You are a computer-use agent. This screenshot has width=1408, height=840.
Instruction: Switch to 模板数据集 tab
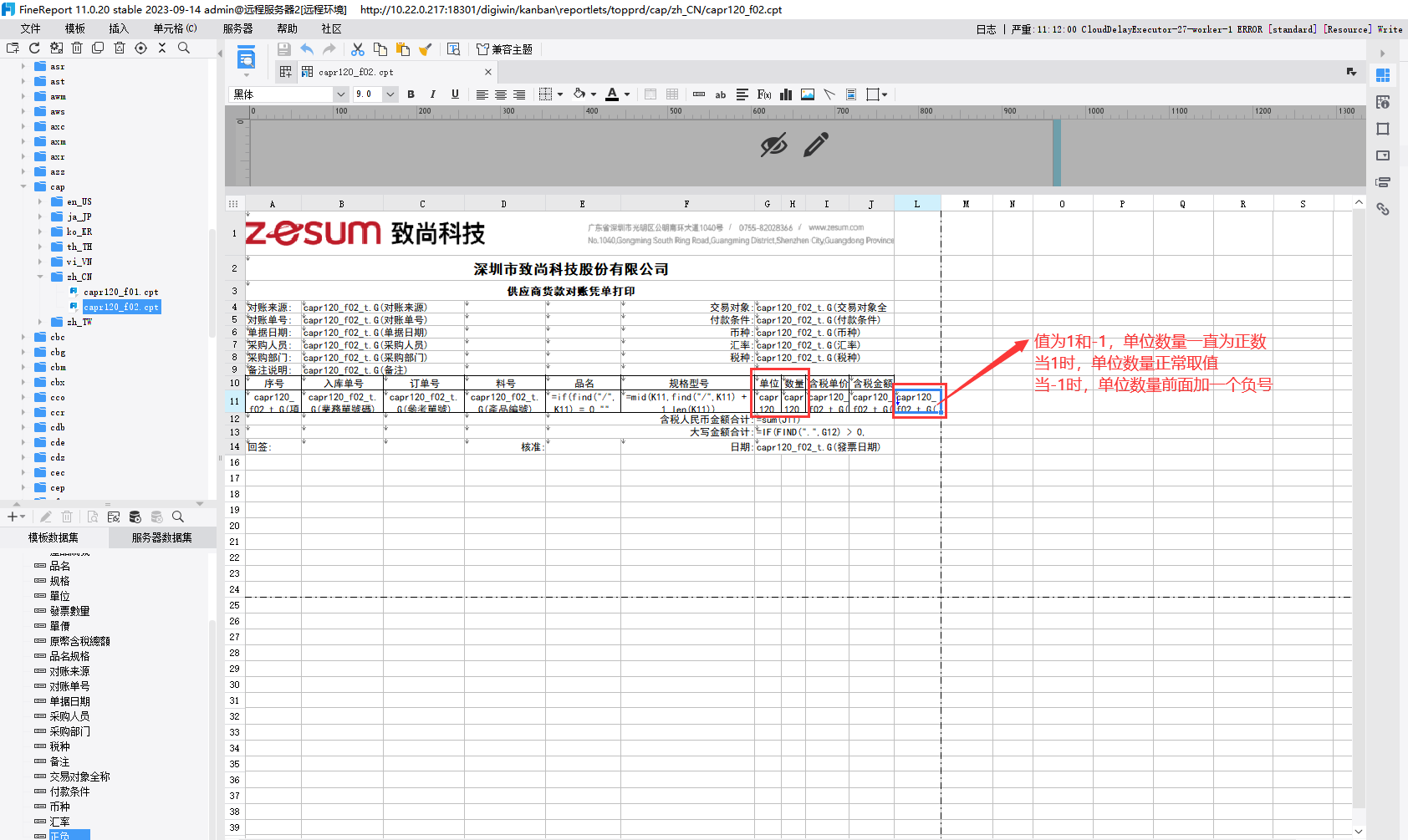54,537
